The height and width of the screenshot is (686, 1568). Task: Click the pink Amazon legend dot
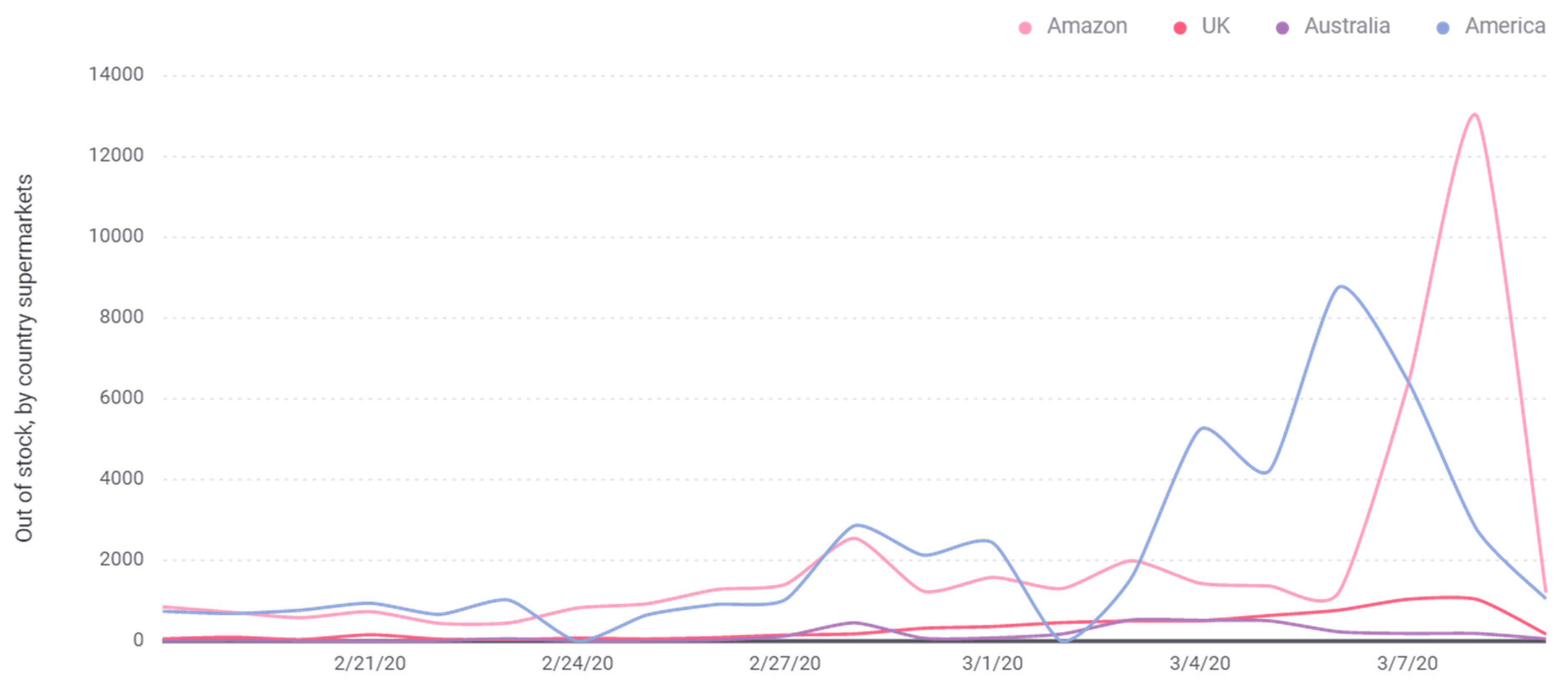[1025, 28]
